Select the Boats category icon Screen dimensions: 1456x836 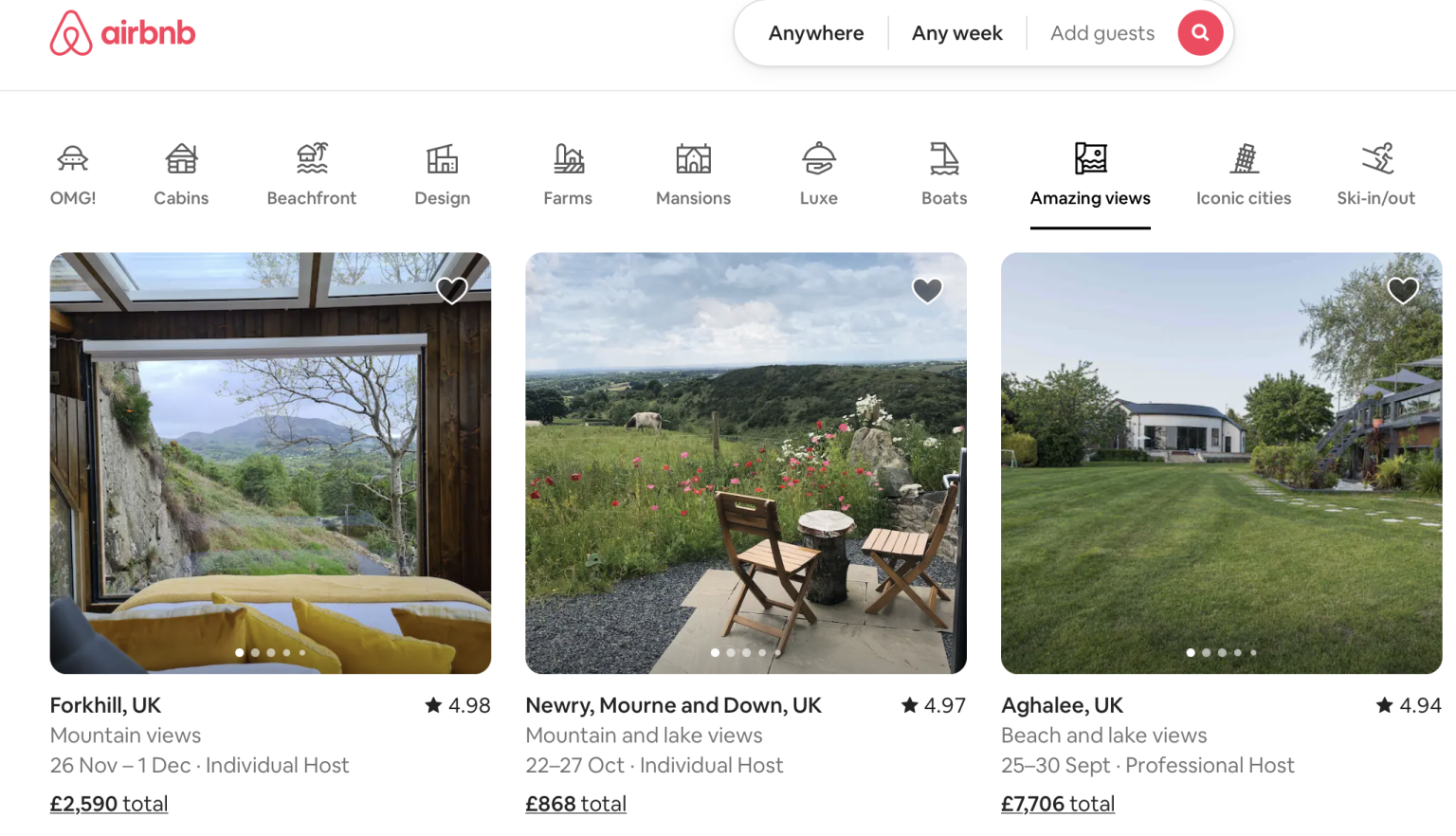944,159
